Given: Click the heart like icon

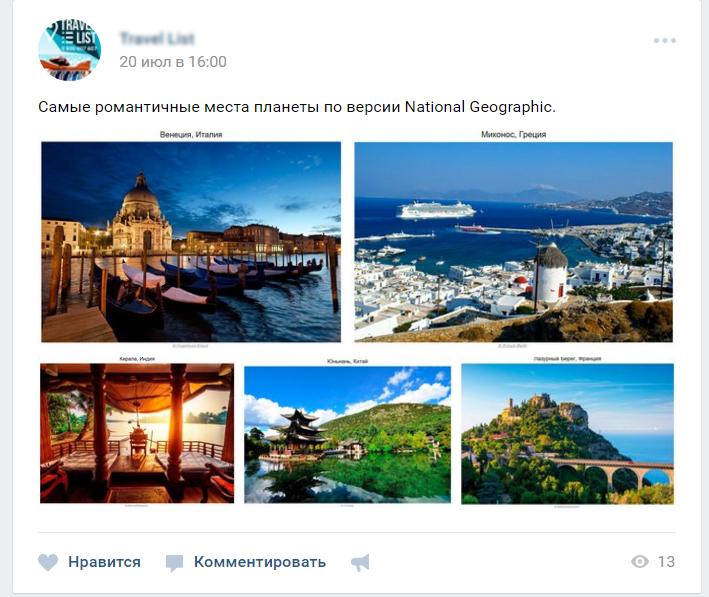Looking at the screenshot, I should click(x=48, y=562).
